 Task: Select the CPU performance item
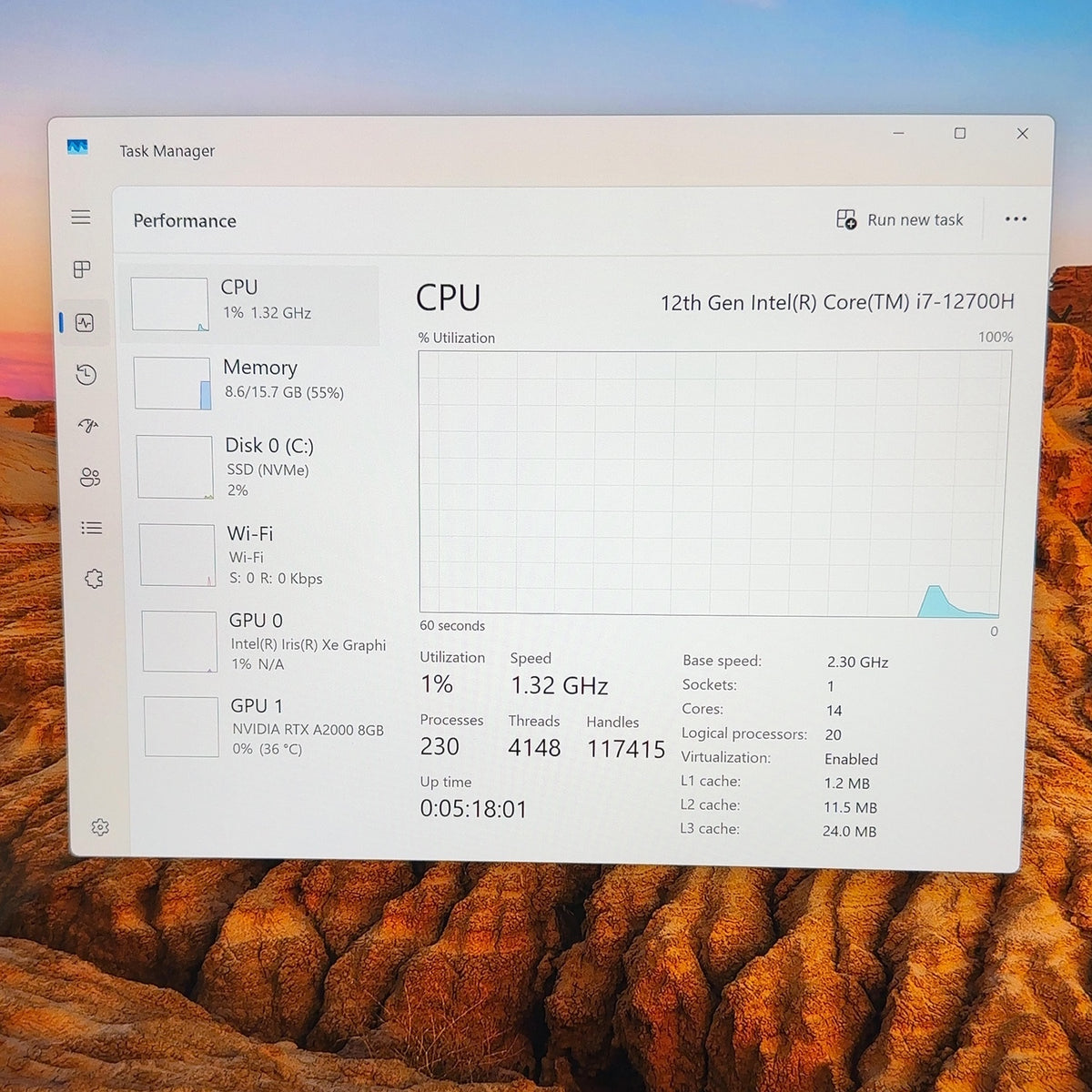pos(249,304)
